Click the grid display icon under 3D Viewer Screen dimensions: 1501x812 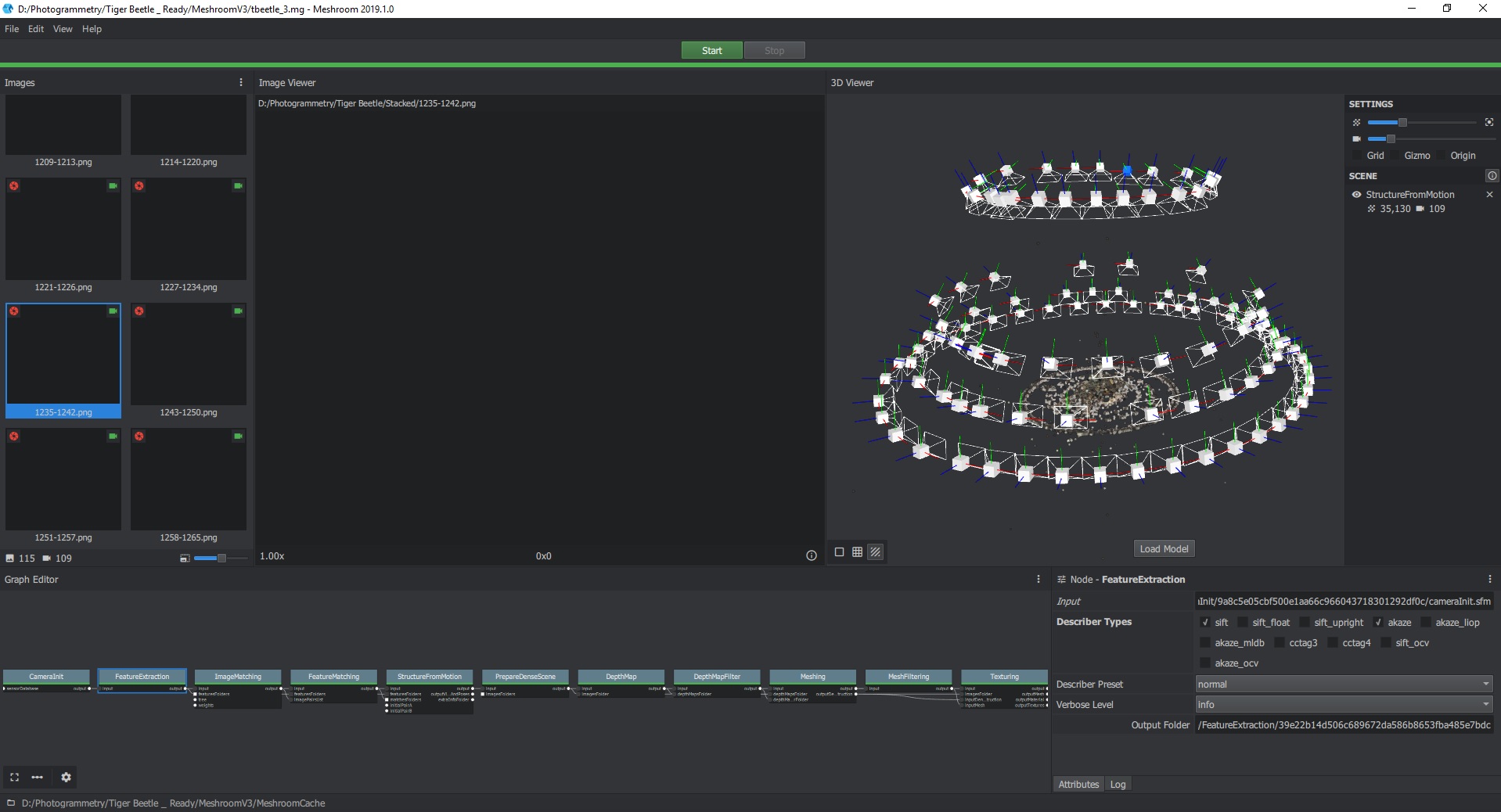coord(857,552)
